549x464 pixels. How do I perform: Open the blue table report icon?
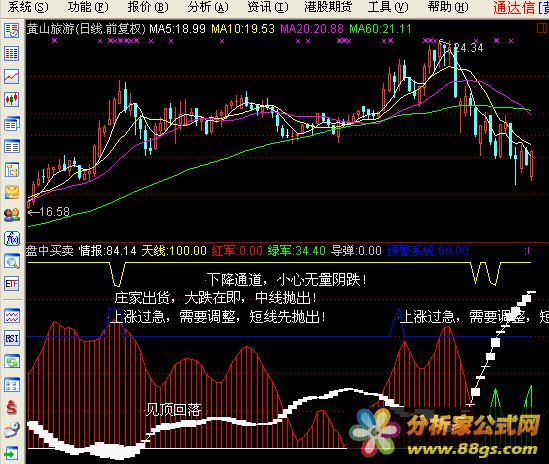coord(12,147)
